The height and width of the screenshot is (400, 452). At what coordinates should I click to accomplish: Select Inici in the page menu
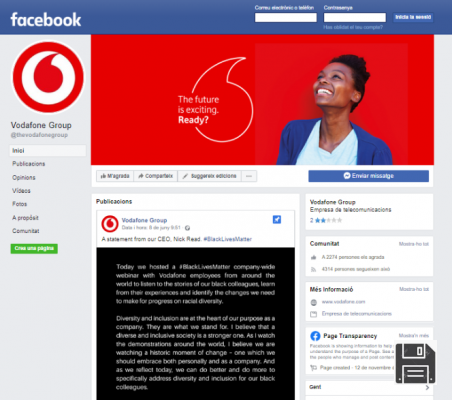coord(48,150)
